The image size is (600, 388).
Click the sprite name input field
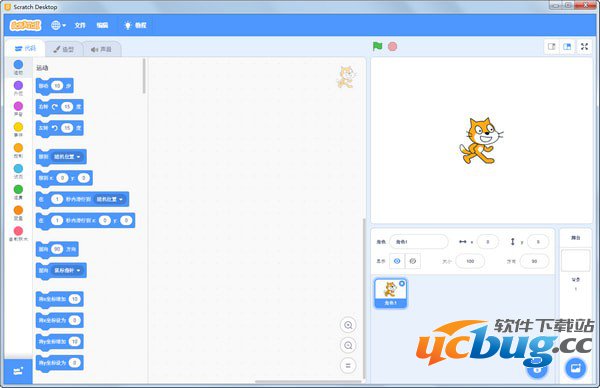pos(419,242)
